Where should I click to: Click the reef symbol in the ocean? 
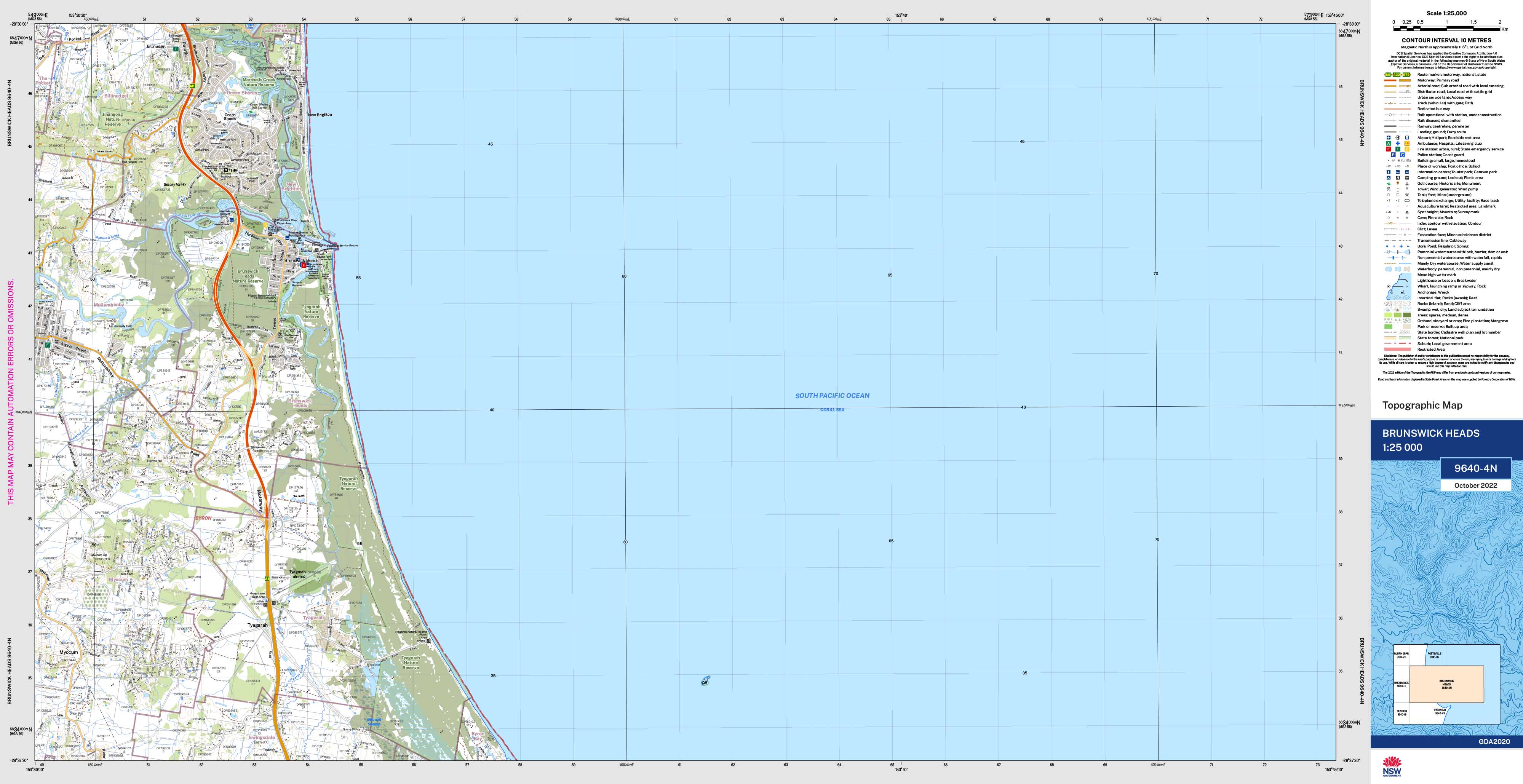[x=705, y=680]
